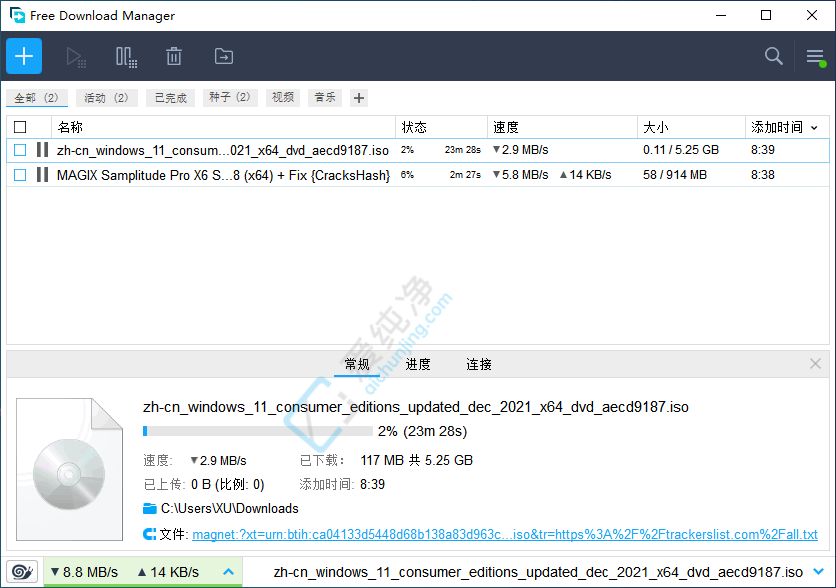Viewport: 836px width, 588px height.
Task: Open the 常规 details tab
Action: pos(357,365)
